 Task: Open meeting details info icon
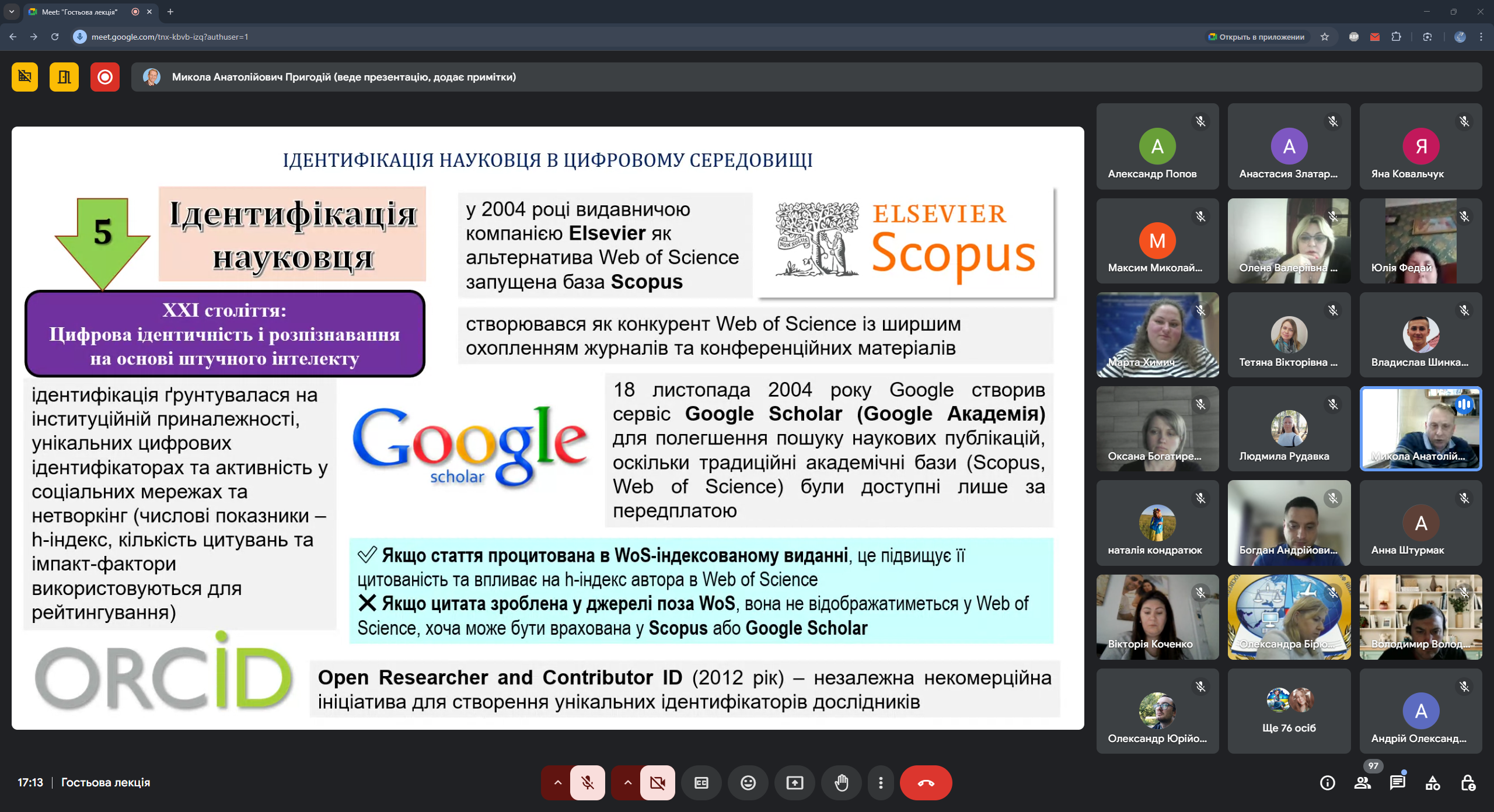click(1328, 783)
